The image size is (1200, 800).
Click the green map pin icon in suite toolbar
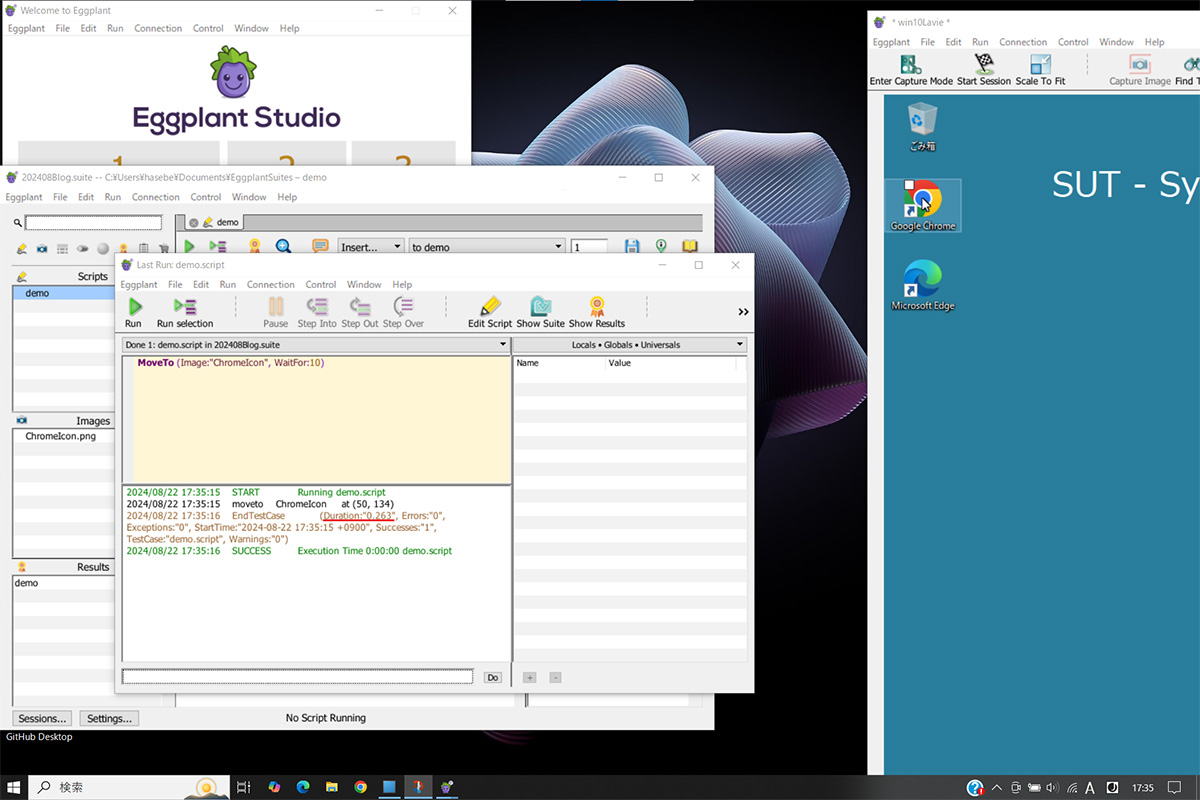point(661,246)
